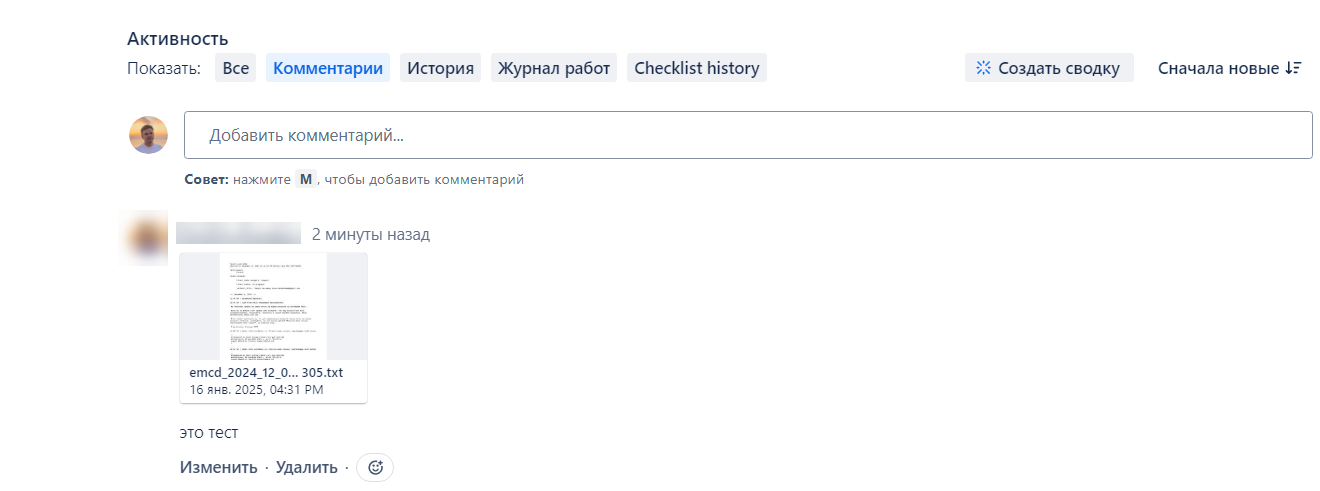The width and height of the screenshot is (1320, 491).
Task: Click the 2 минуты назад timestamp
Action: coord(371,234)
